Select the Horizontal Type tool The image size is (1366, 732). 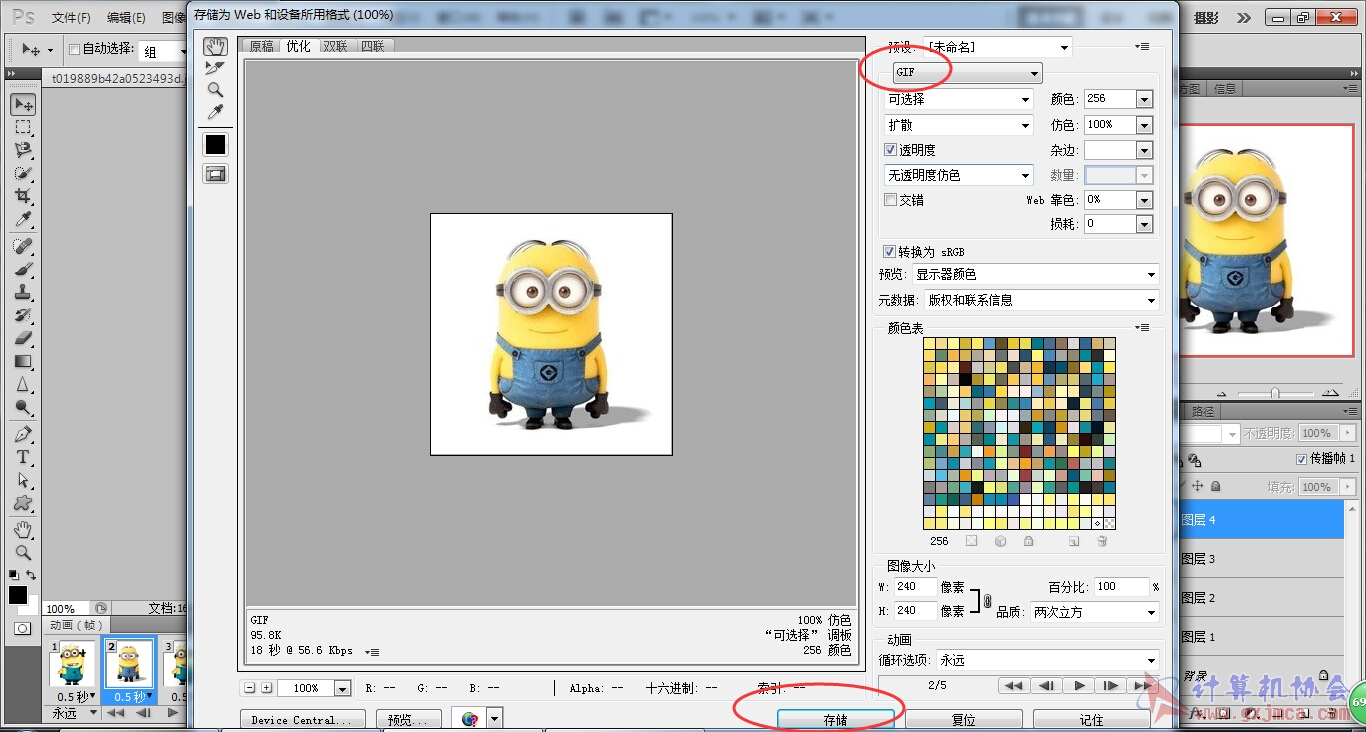[x=23, y=457]
